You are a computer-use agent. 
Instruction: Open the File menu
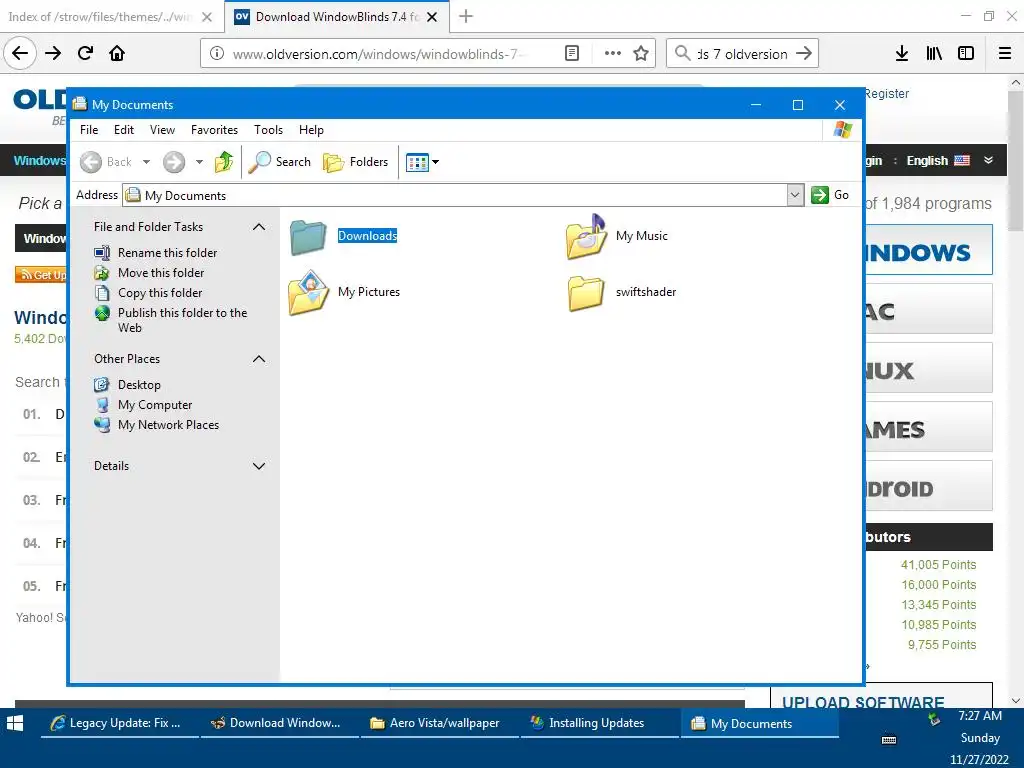(x=89, y=130)
